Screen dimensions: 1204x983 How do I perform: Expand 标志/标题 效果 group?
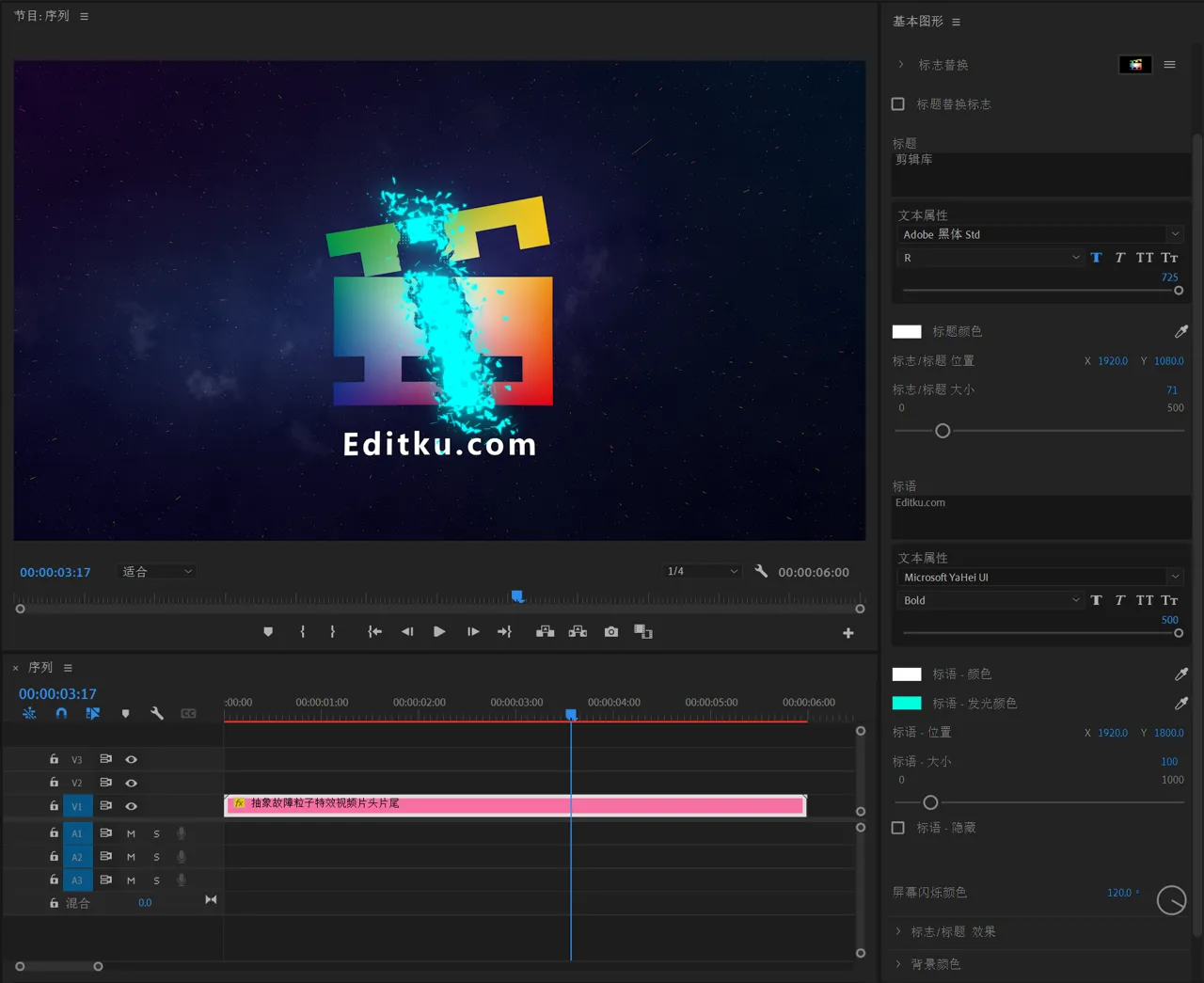point(898,931)
